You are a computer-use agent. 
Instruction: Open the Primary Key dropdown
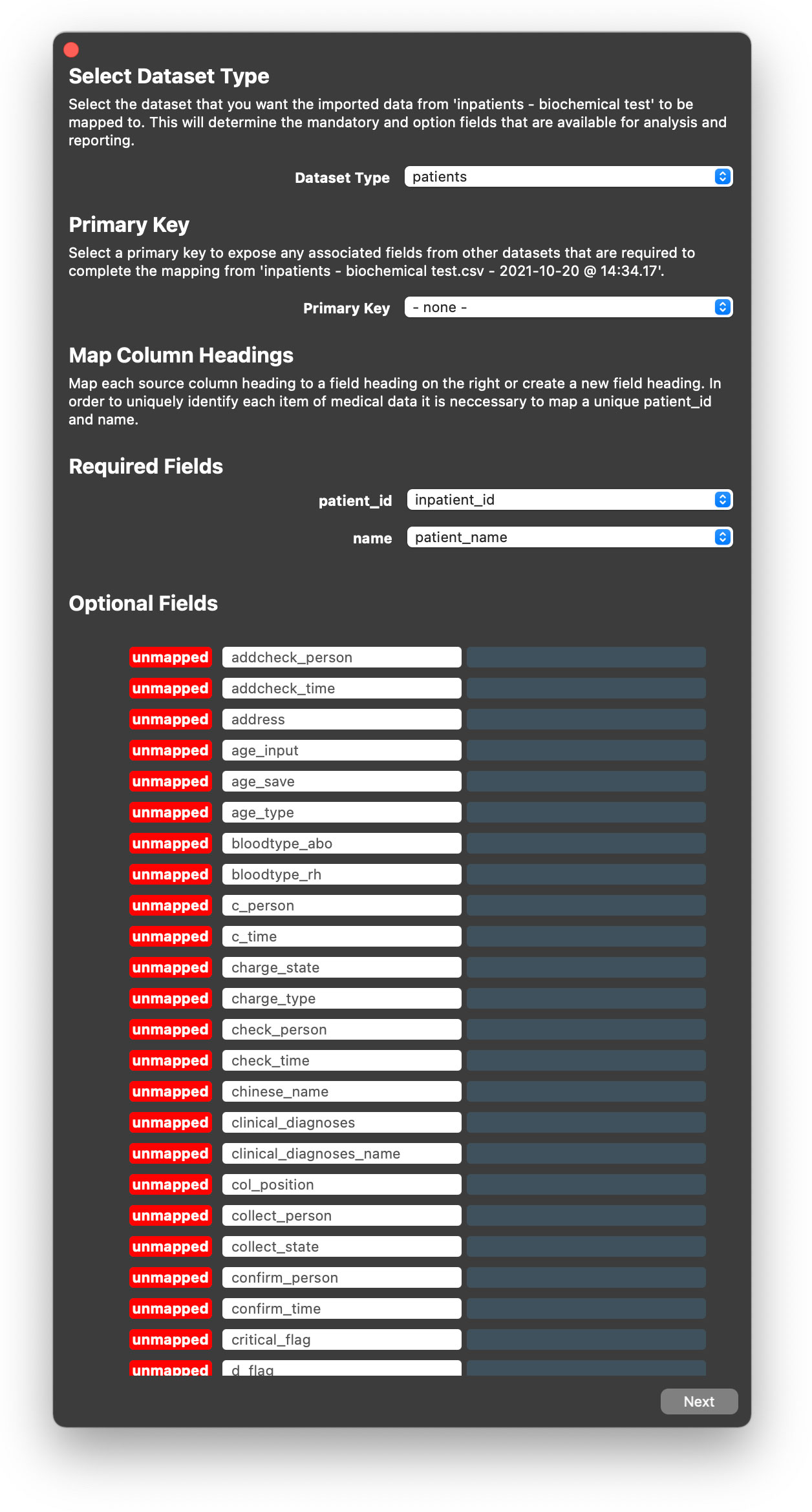click(568, 307)
